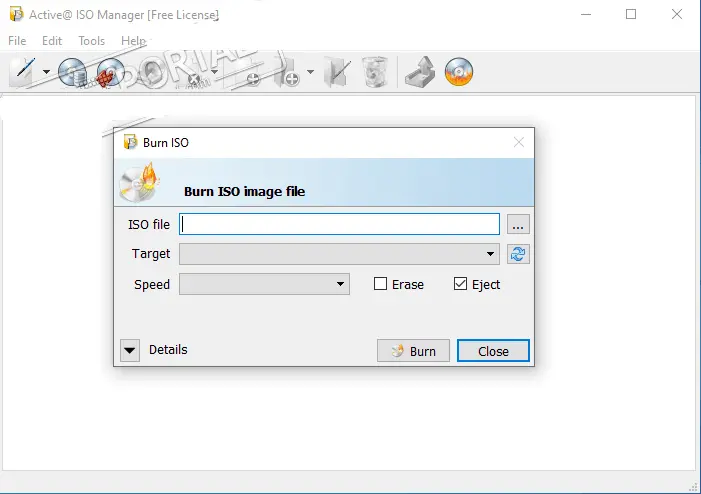This screenshot has width=701, height=494.
Task: Expand the Details section arrow
Action: point(130,350)
